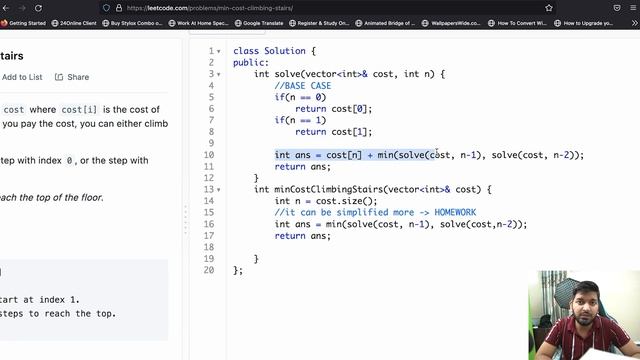Click the //BASE CASE comment
This screenshot has width=640, height=360.
pos(303,86)
